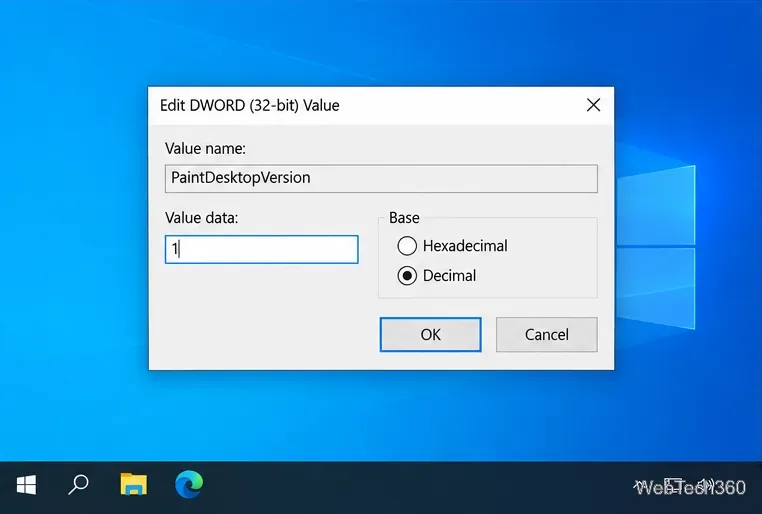Cancel the DWORD edit dialog
Image resolution: width=762 pixels, height=514 pixels.
coord(547,335)
